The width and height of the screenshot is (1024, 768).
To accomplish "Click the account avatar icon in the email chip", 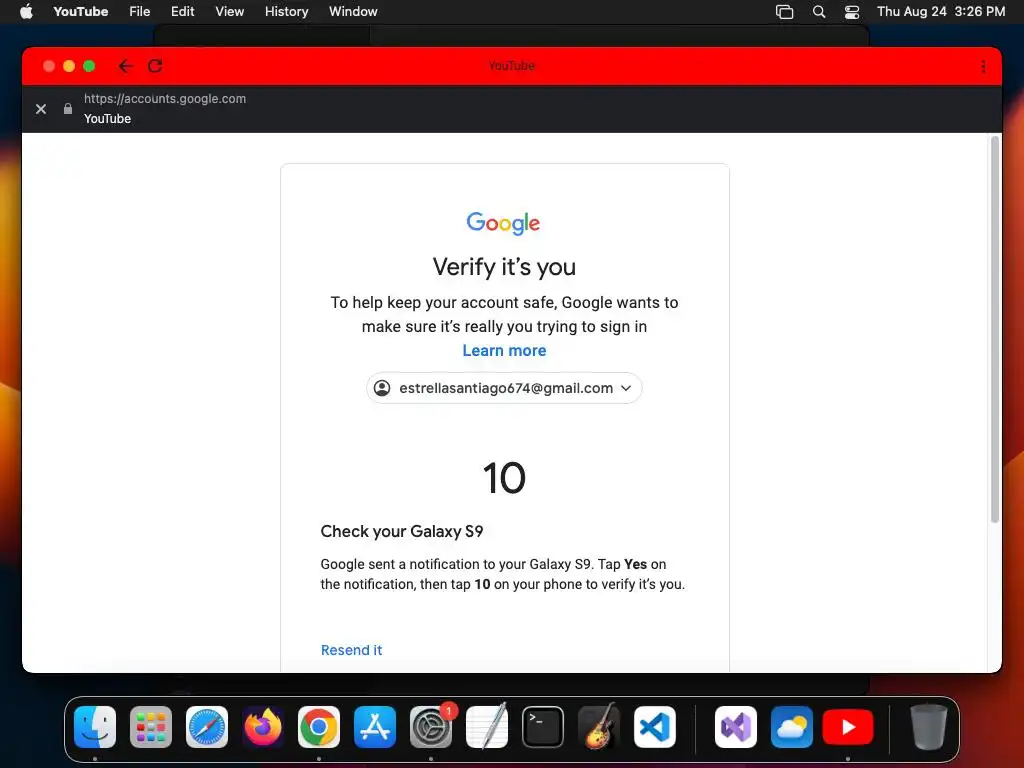I will coord(382,388).
